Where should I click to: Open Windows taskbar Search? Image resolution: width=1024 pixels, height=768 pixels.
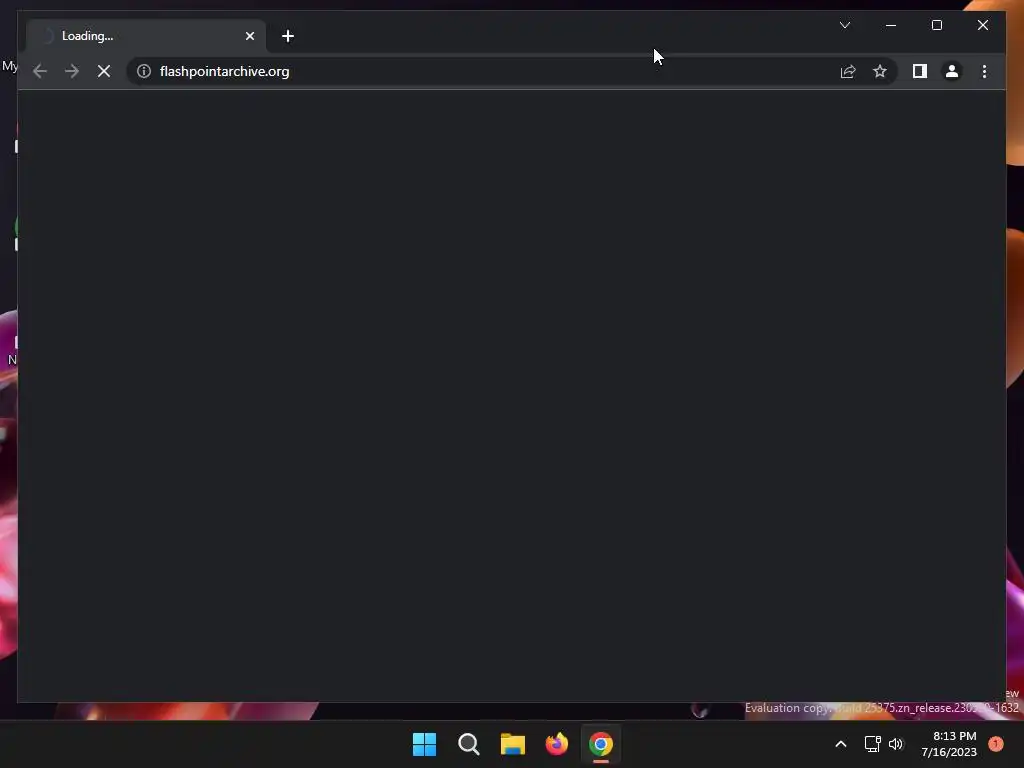pyautogui.click(x=468, y=744)
